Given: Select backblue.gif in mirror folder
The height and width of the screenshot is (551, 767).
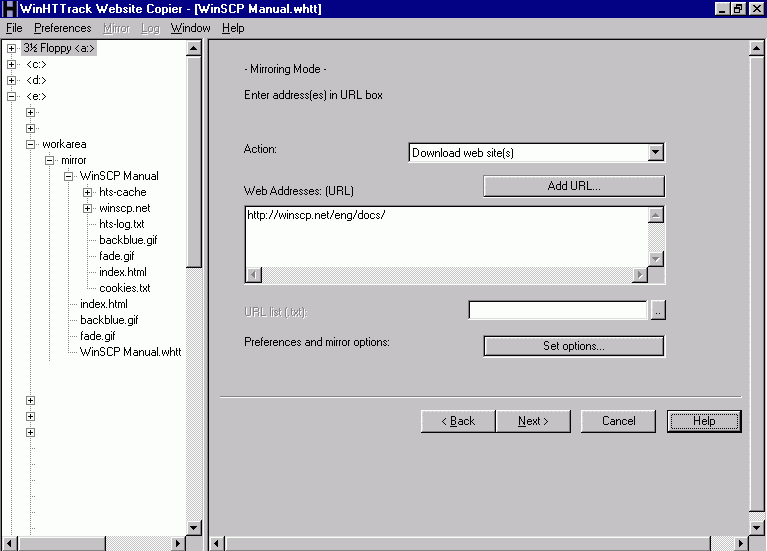Looking at the screenshot, I should (x=109, y=320).
